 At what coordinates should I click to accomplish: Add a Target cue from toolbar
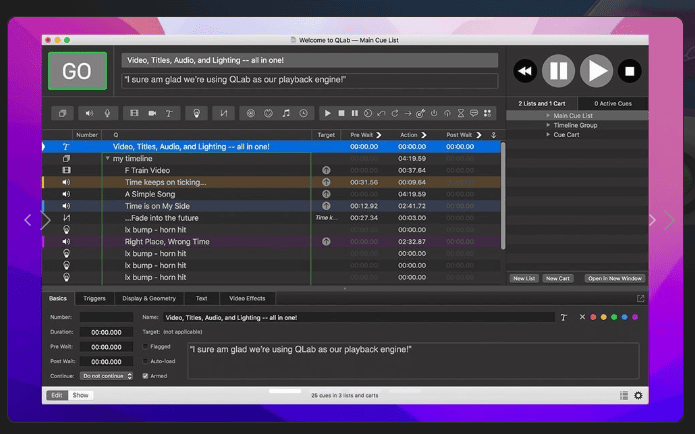pos(421,113)
